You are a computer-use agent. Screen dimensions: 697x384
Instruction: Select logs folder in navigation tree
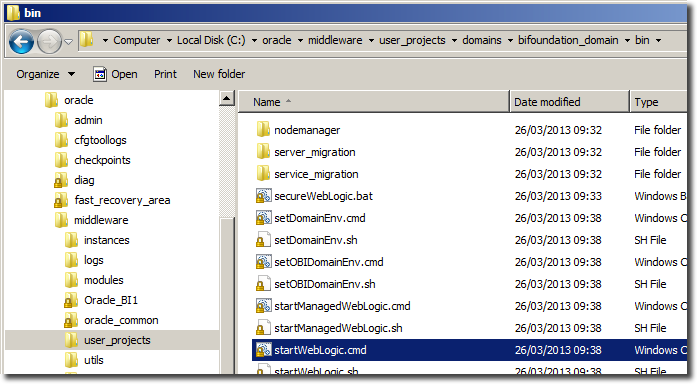[x=93, y=260]
